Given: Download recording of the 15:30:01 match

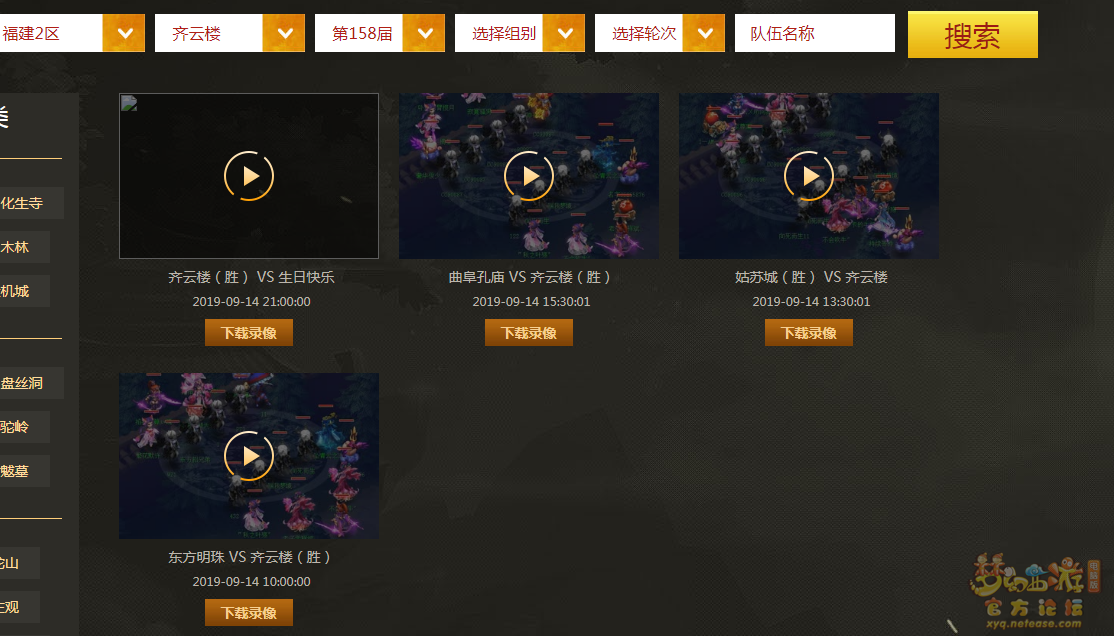Looking at the screenshot, I should [x=529, y=333].
